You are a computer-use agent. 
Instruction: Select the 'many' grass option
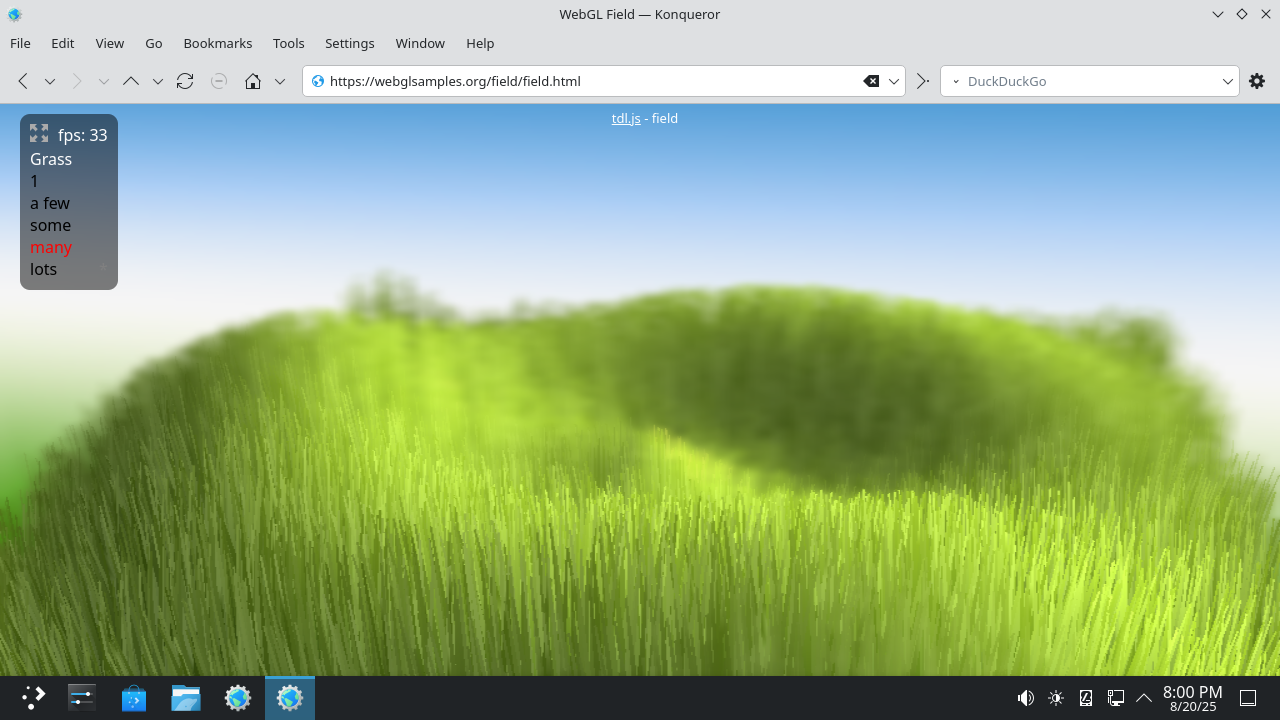(x=51, y=247)
